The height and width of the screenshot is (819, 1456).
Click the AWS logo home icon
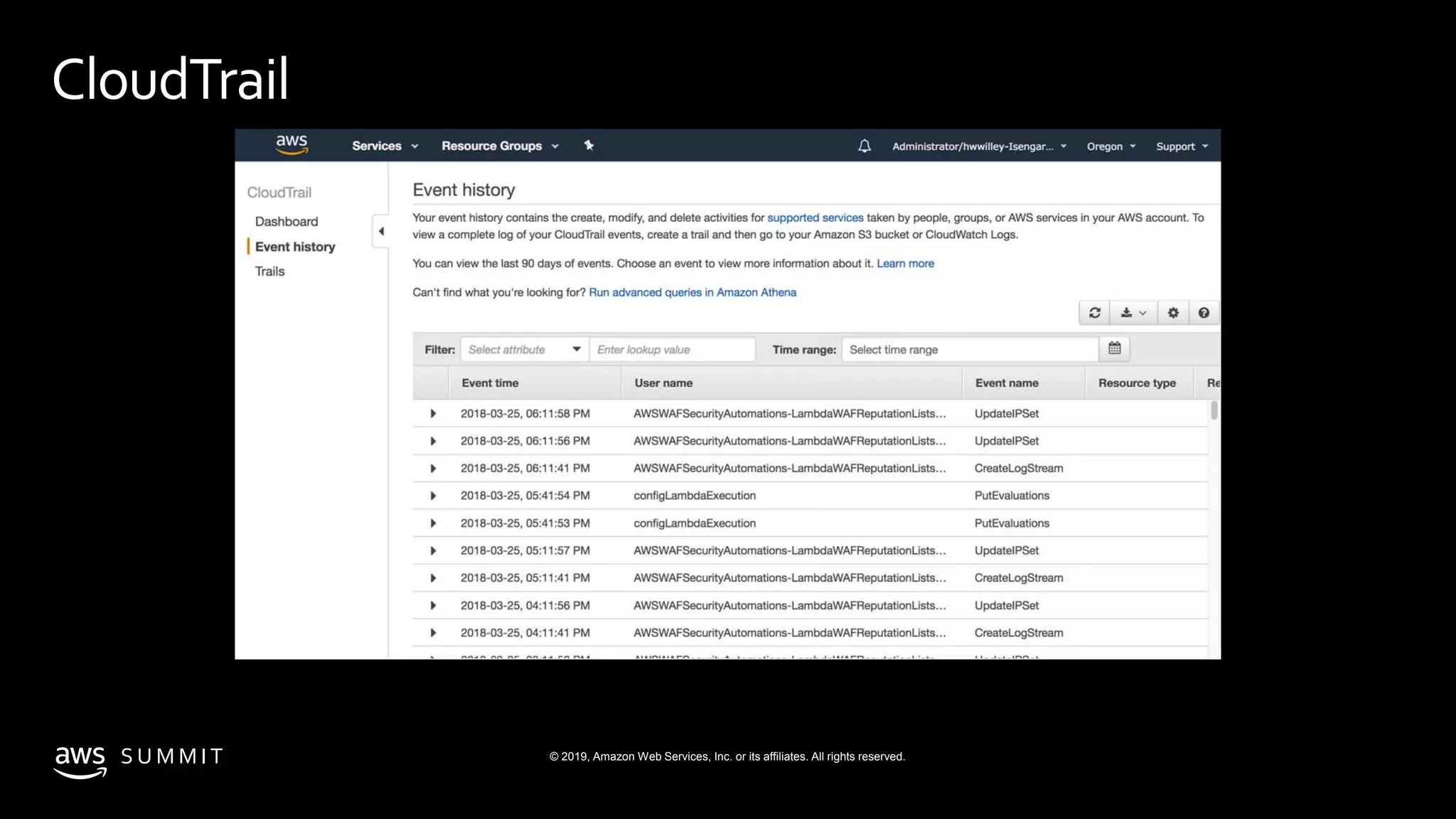click(291, 145)
